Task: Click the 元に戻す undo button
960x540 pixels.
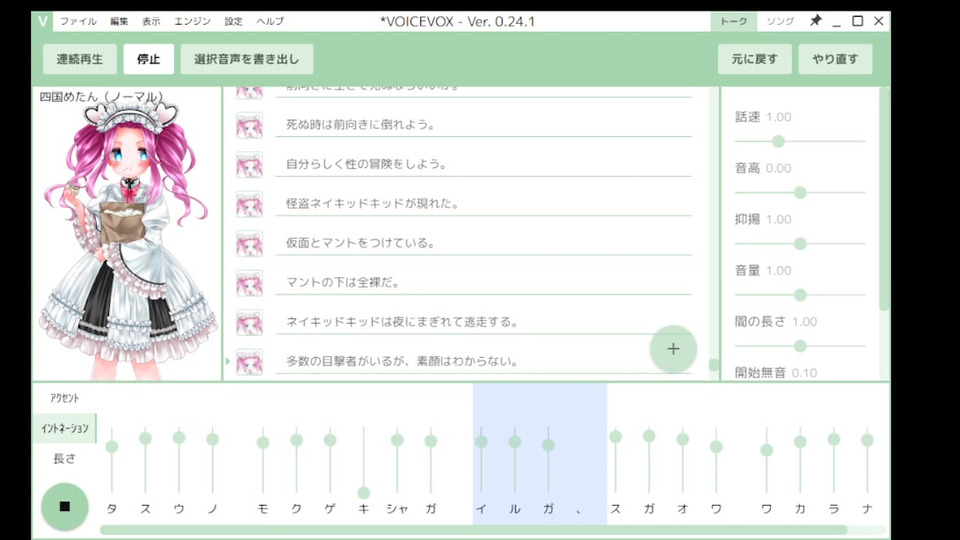Action: (x=754, y=59)
